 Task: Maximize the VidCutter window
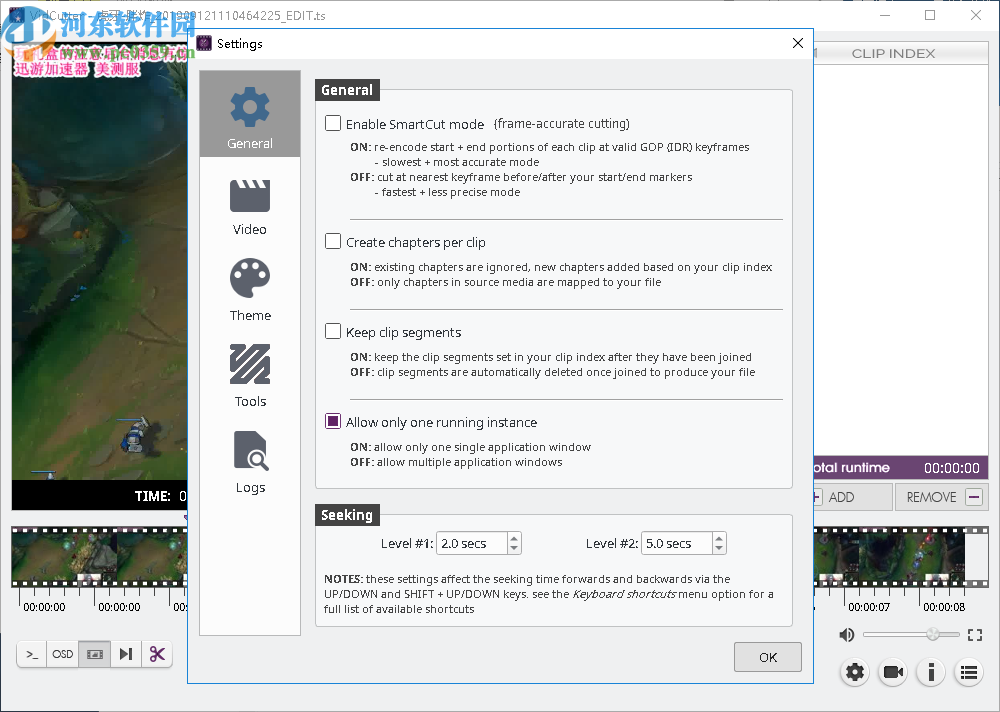tap(930, 15)
